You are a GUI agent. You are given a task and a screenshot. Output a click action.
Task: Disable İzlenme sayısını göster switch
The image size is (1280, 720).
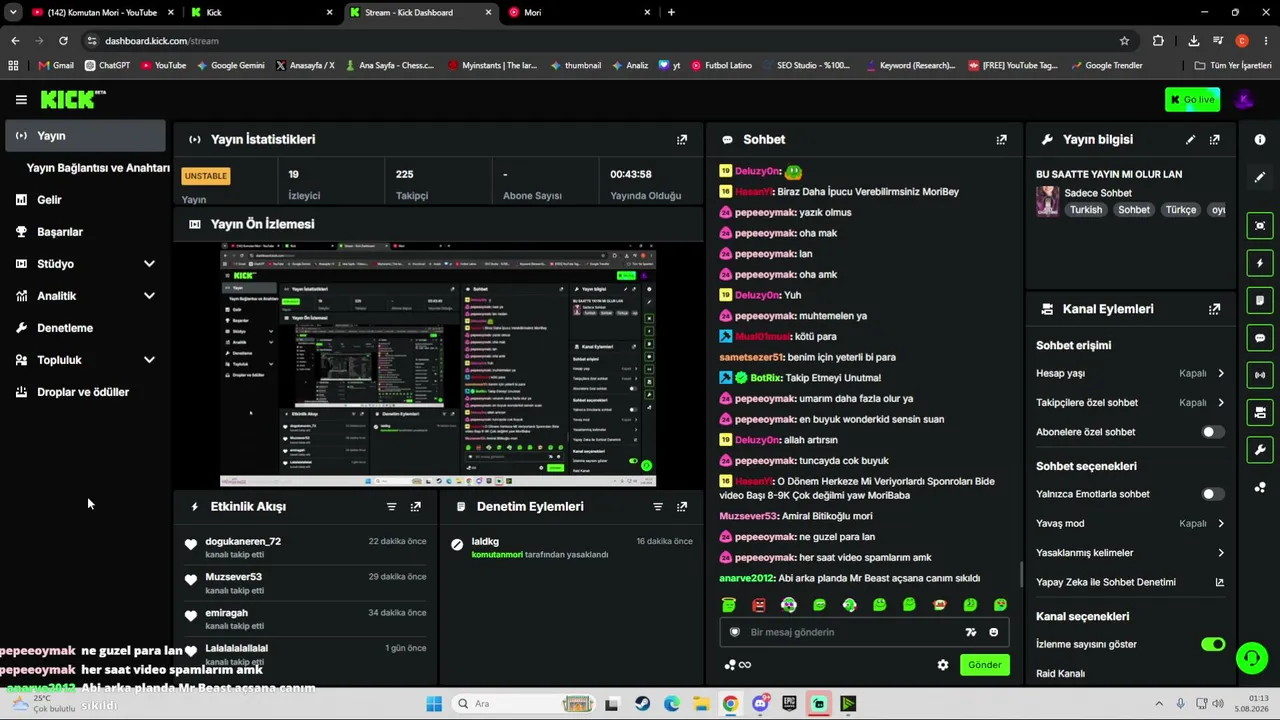coord(1213,644)
